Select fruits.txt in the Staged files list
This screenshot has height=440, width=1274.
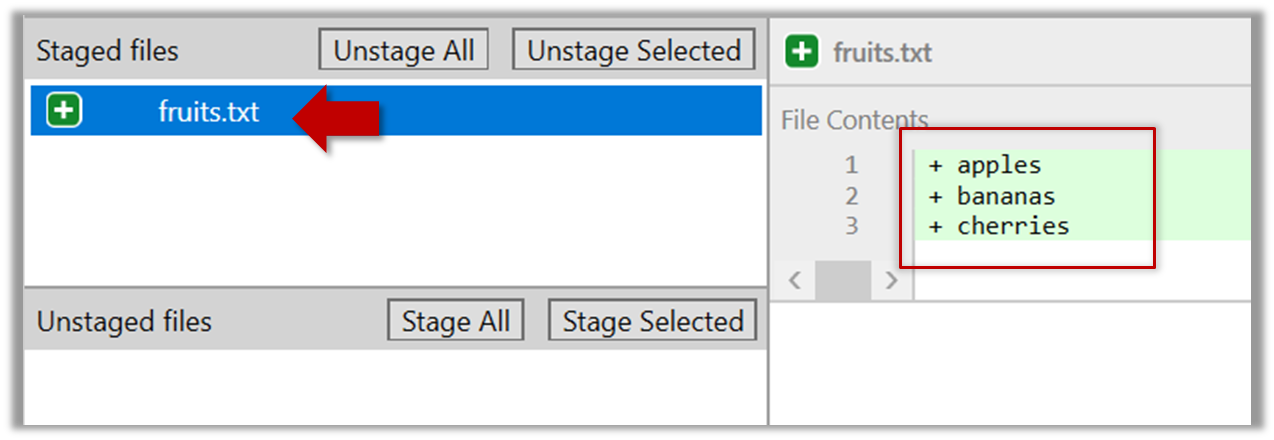click(x=208, y=111)
